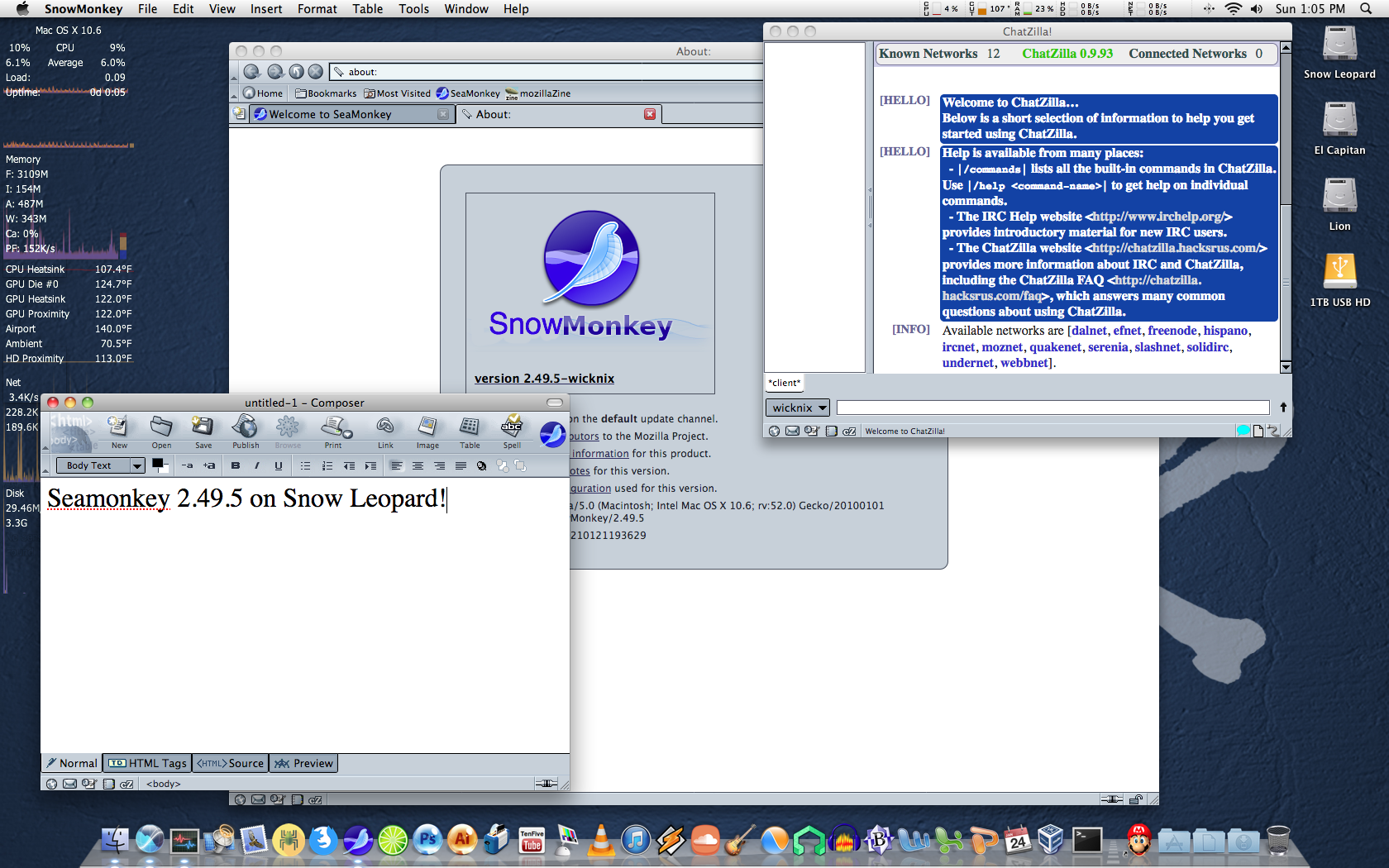Click the dalnet network link in ChatZilla
Screen dimensions: 1389x868
point(1089,331)
